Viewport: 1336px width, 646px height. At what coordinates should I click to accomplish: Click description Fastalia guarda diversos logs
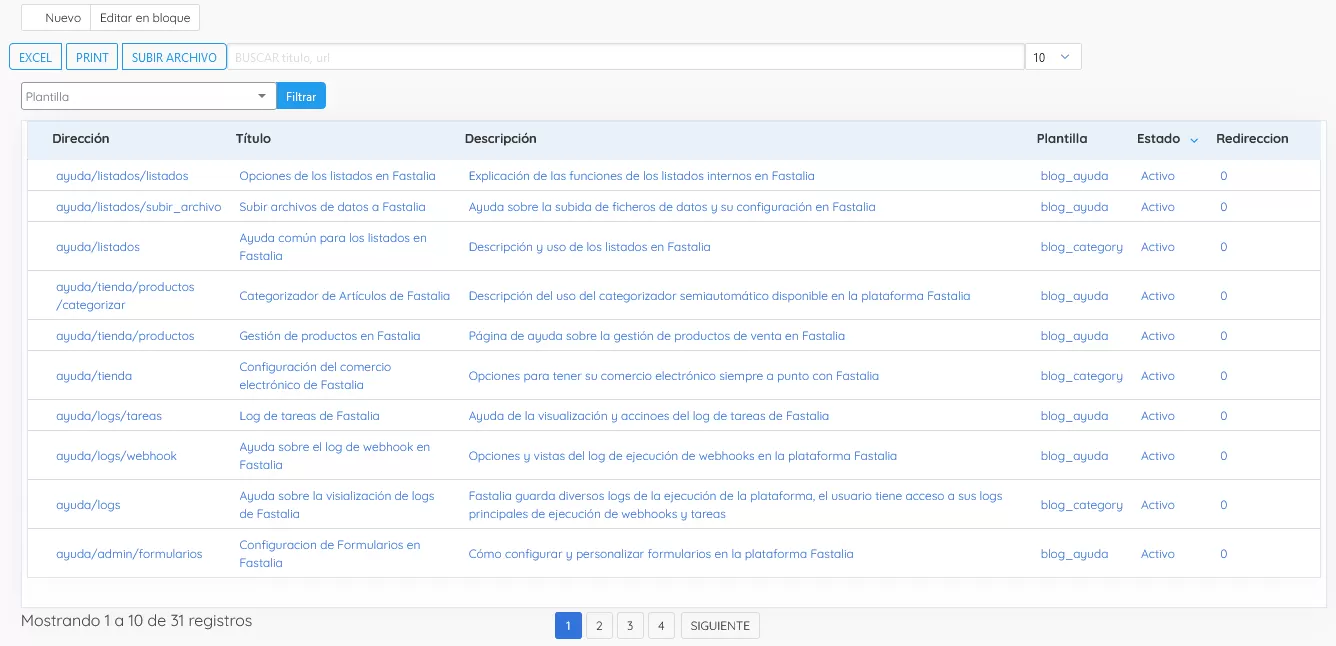point(735,505)
